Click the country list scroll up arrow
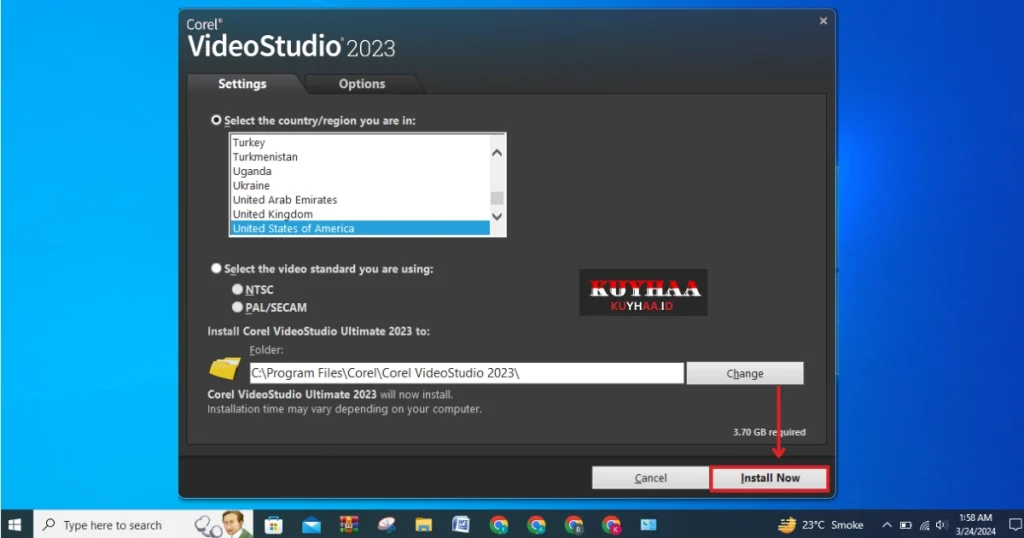The image size is (1024, 538). (x=497, y=153)
